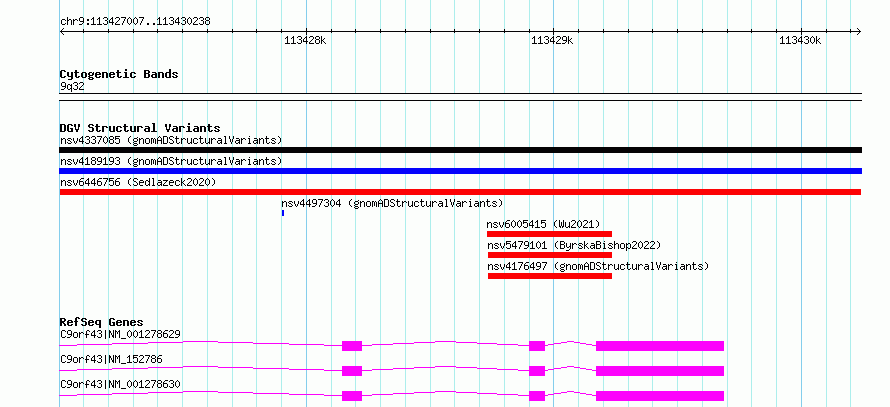Click the chr9:113427007..113430238 coordinate label
The height and width of the screenshot is (407, 890).
(x=135, y=22)
